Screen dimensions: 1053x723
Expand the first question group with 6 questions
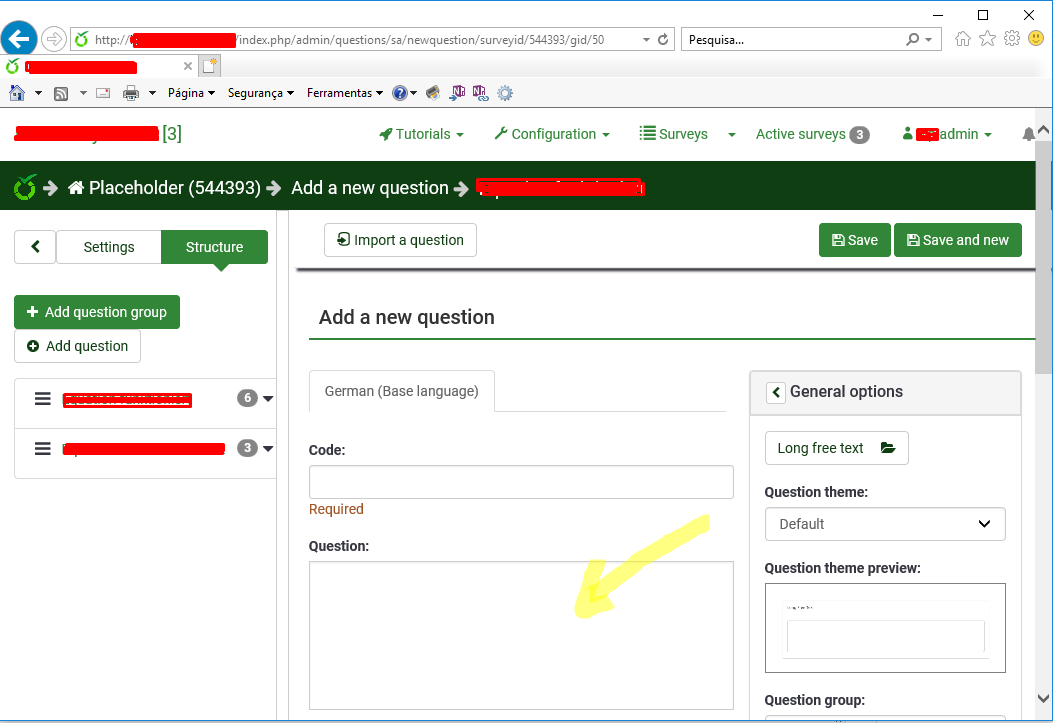click(267, 399)
